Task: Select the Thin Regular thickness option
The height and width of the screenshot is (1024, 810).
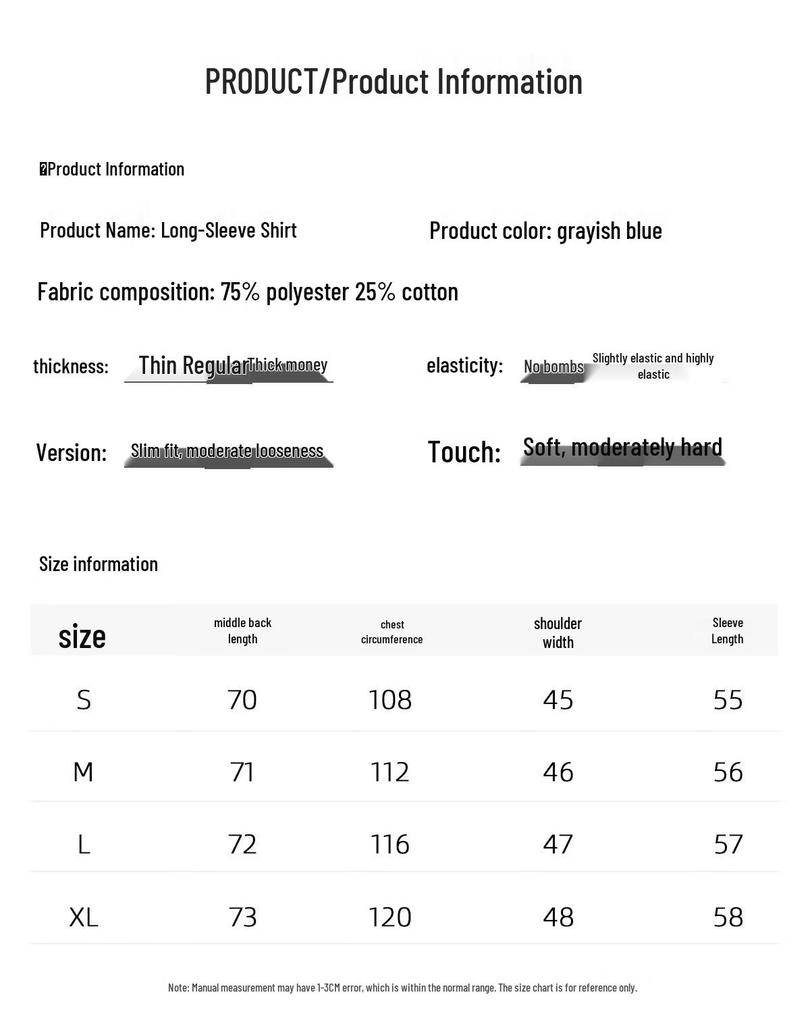Action: pos(193,365)
